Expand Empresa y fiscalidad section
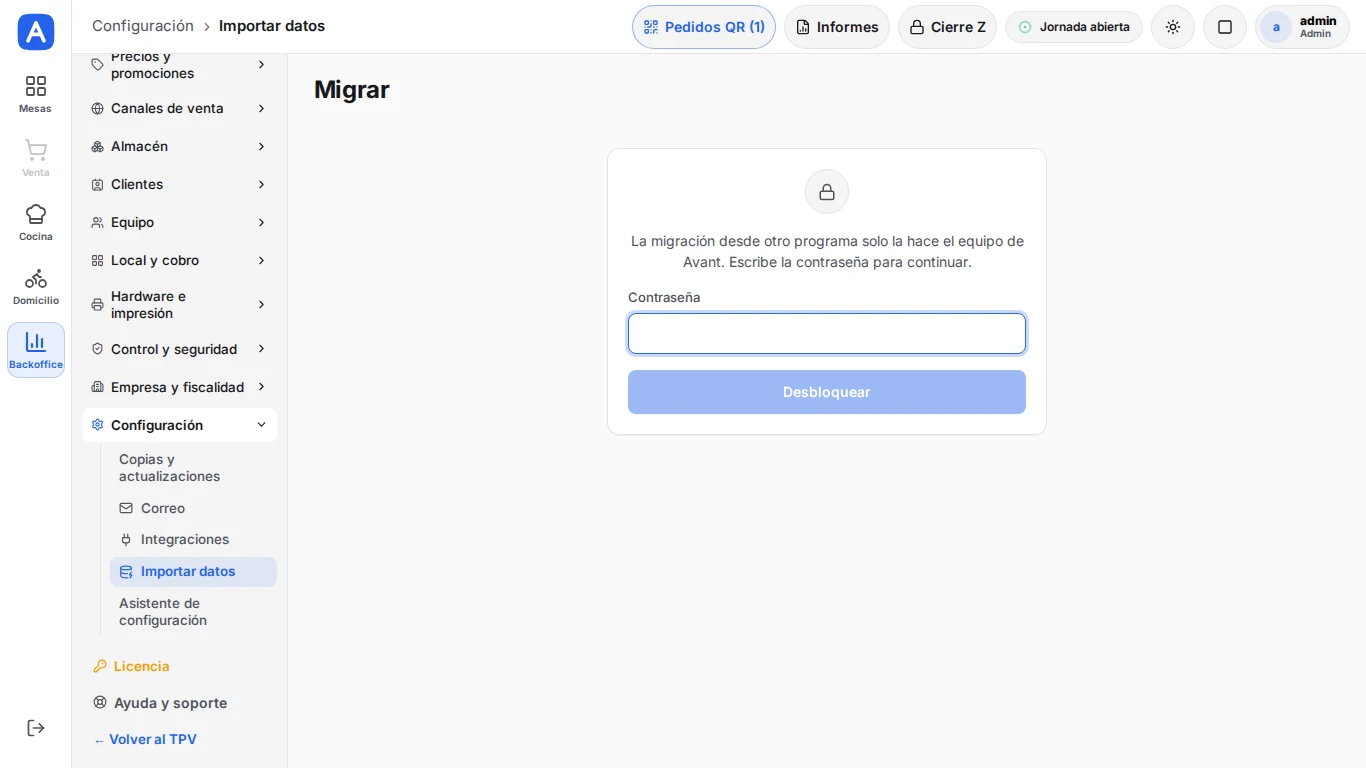The height and width of the screenshot is (768, 1366). (180, 387)
